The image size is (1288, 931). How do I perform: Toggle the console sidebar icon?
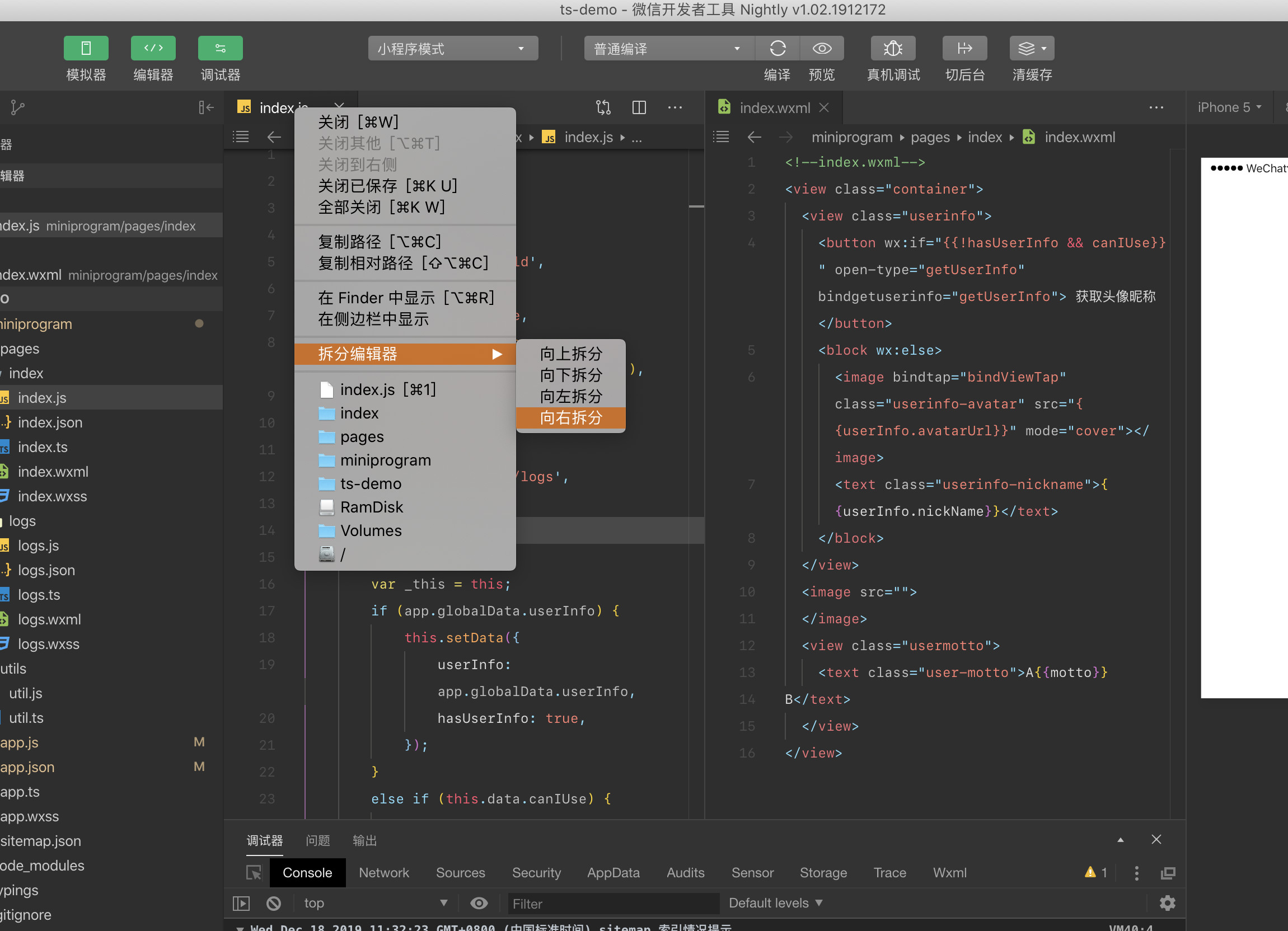point(241,903)
